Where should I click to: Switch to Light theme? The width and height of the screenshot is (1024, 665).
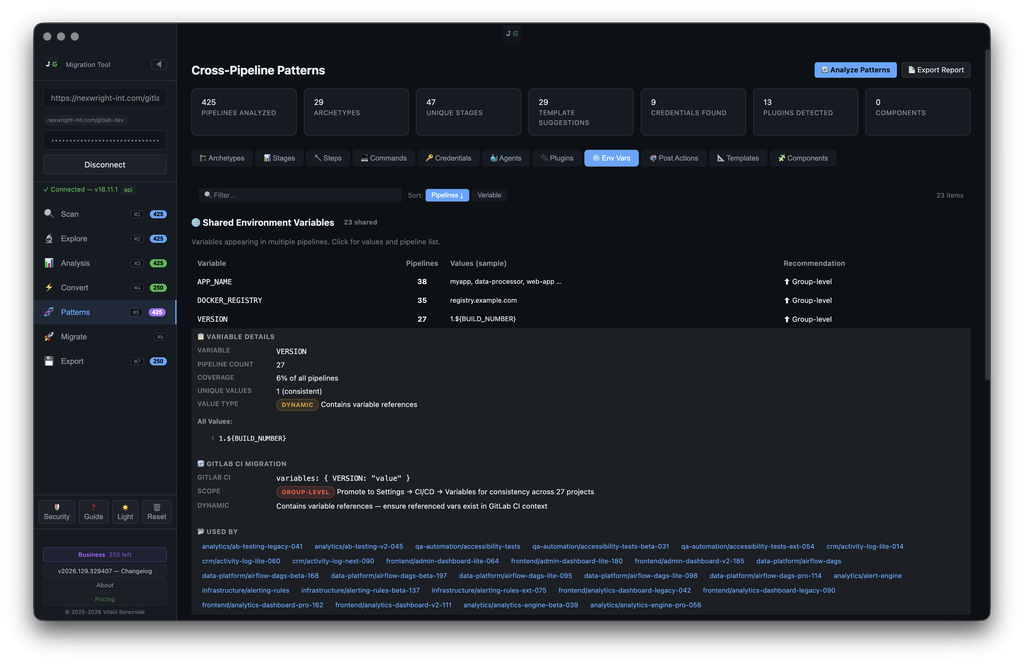pos(125,511)
